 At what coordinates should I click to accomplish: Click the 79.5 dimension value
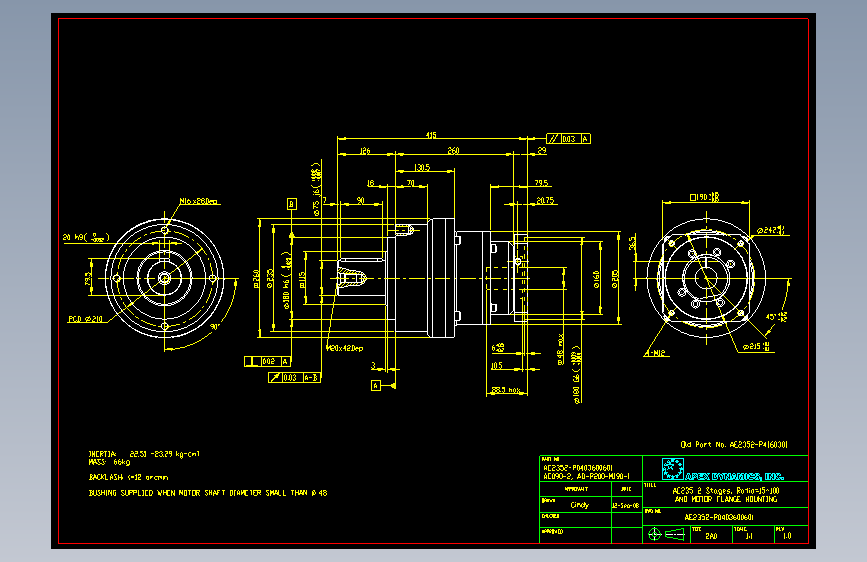click(541, 183)
